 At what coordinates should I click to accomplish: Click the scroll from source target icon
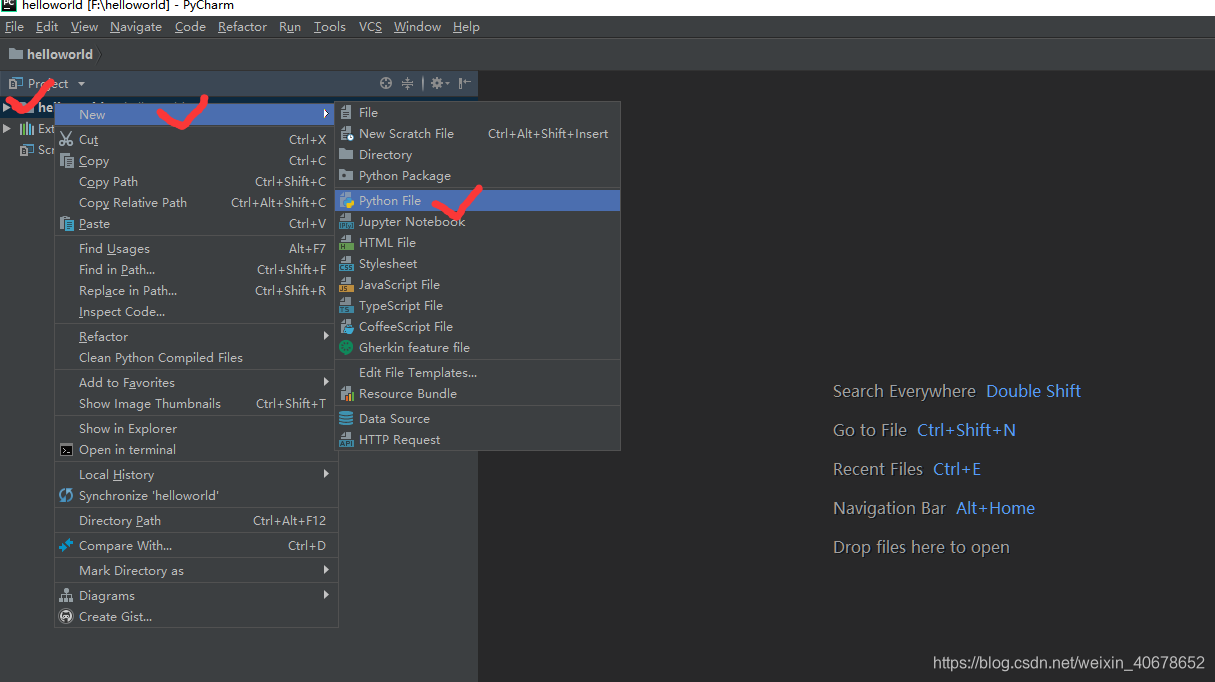[386, 84]
